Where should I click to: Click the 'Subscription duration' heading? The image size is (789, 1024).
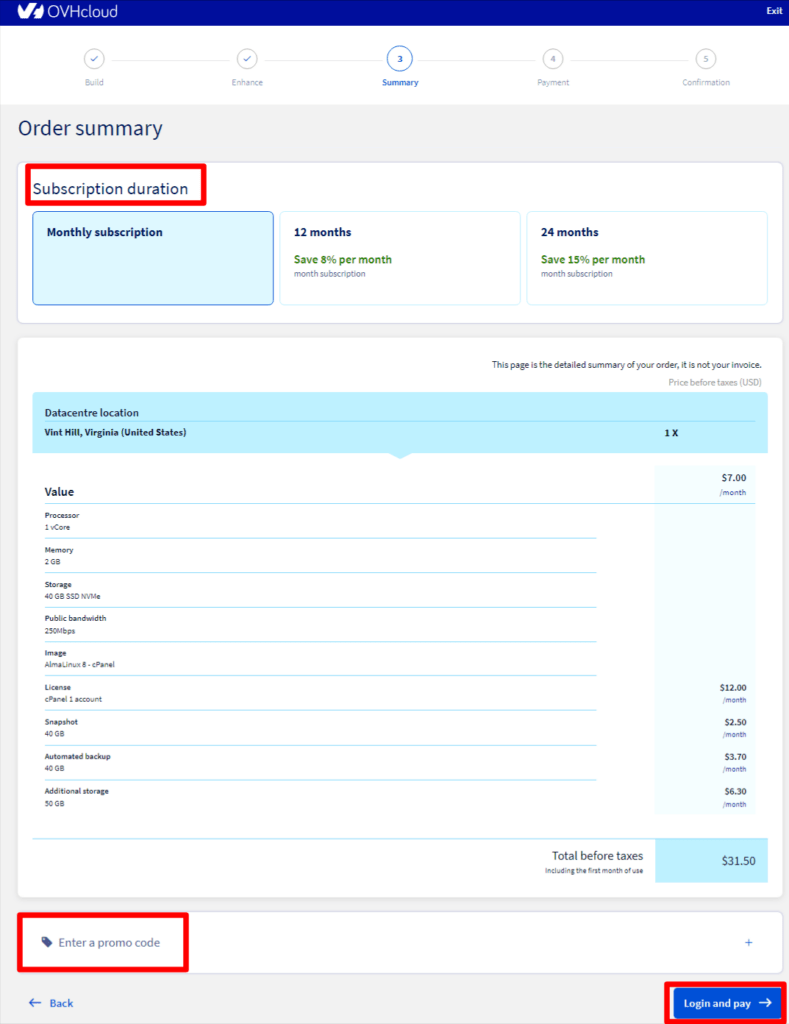[110, 189]
